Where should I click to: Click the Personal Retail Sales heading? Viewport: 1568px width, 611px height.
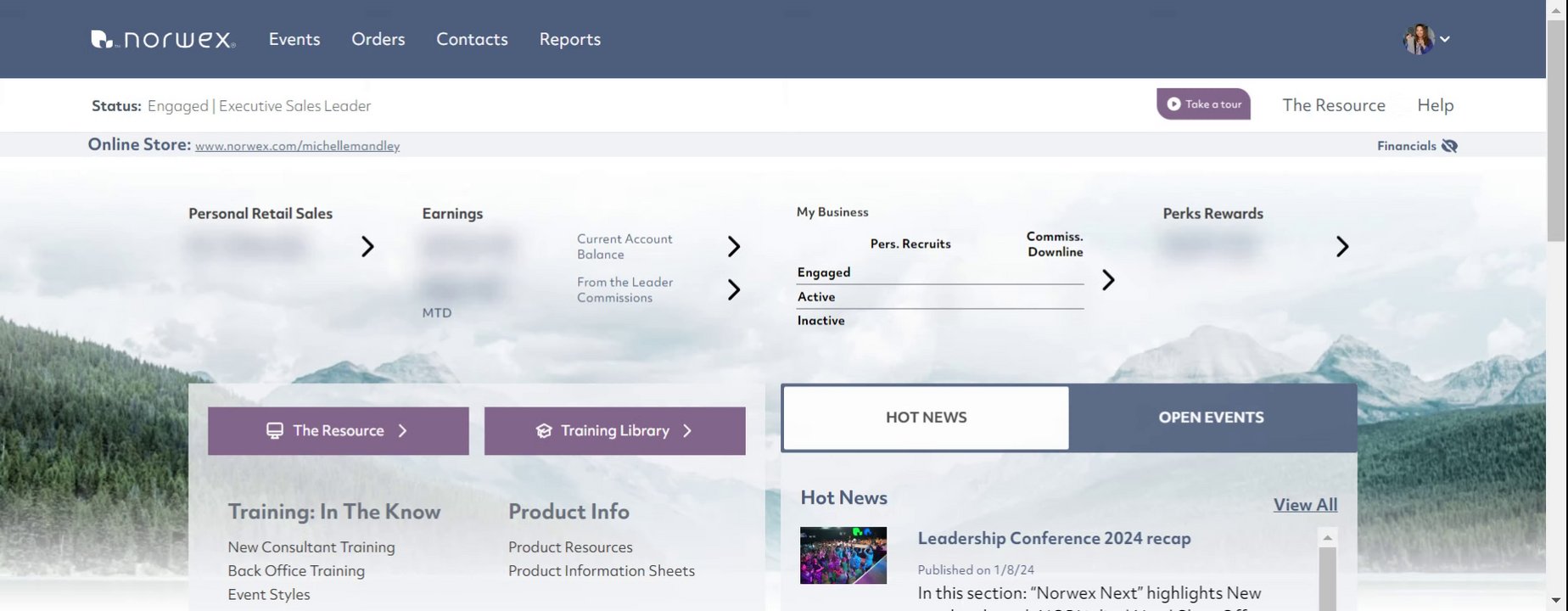pyautogui.click(x=260, y=214)
